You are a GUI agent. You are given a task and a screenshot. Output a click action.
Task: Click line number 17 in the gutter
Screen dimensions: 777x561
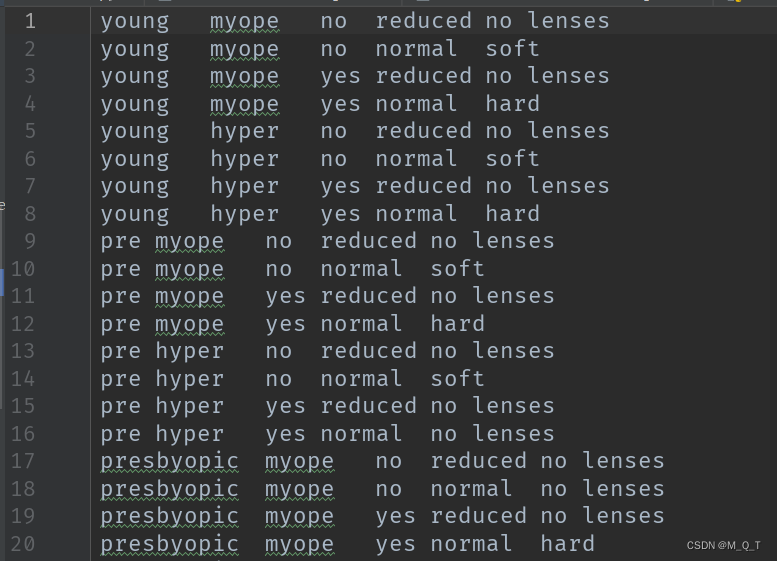[23, 461]
